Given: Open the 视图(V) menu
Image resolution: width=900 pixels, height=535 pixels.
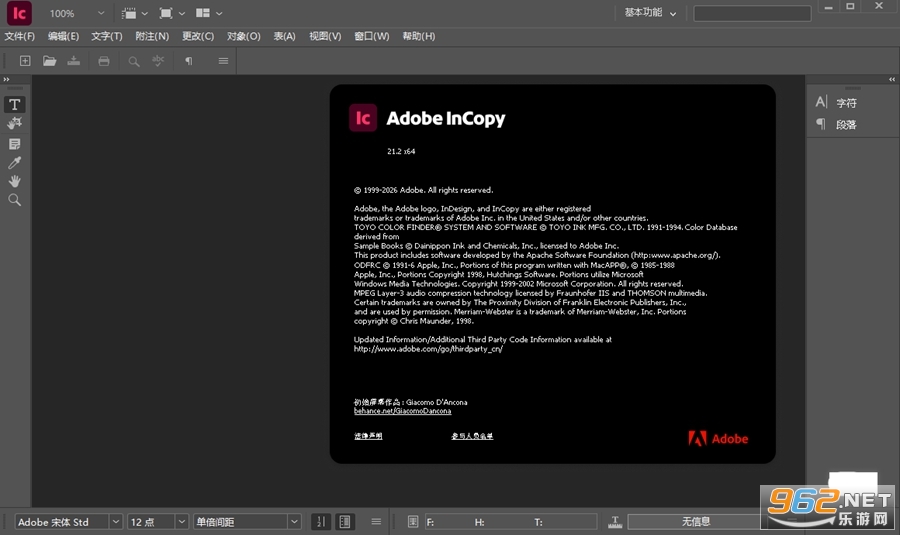Looking at the screenshot, I should click(x=325, y=36).
